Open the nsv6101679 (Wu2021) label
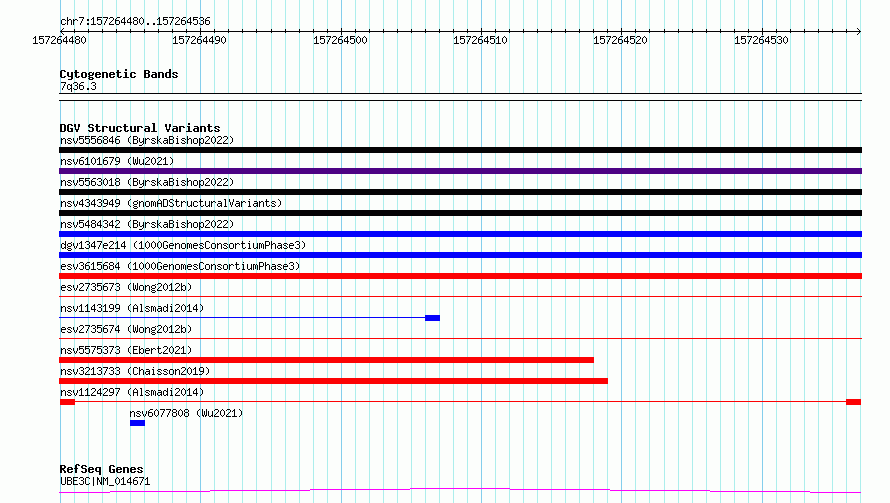Screen dimensions: 890x503 coord(117,161)
